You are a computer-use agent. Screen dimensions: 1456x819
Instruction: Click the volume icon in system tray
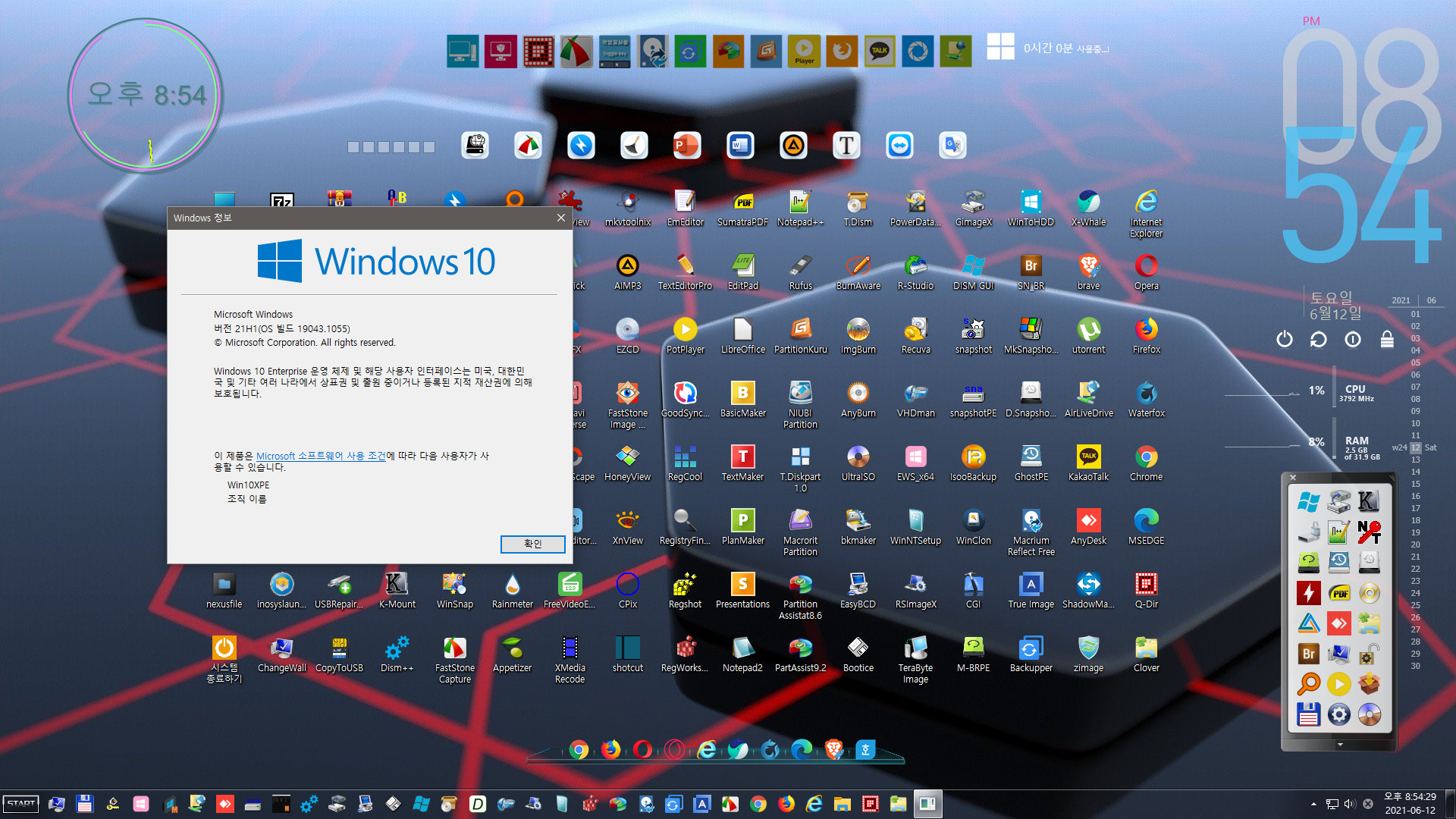[1350, 804]
